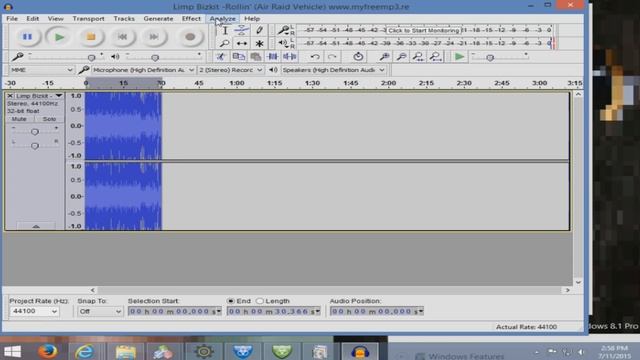Open the Effect menu
The image size is (640, 360).
(191, 19)
